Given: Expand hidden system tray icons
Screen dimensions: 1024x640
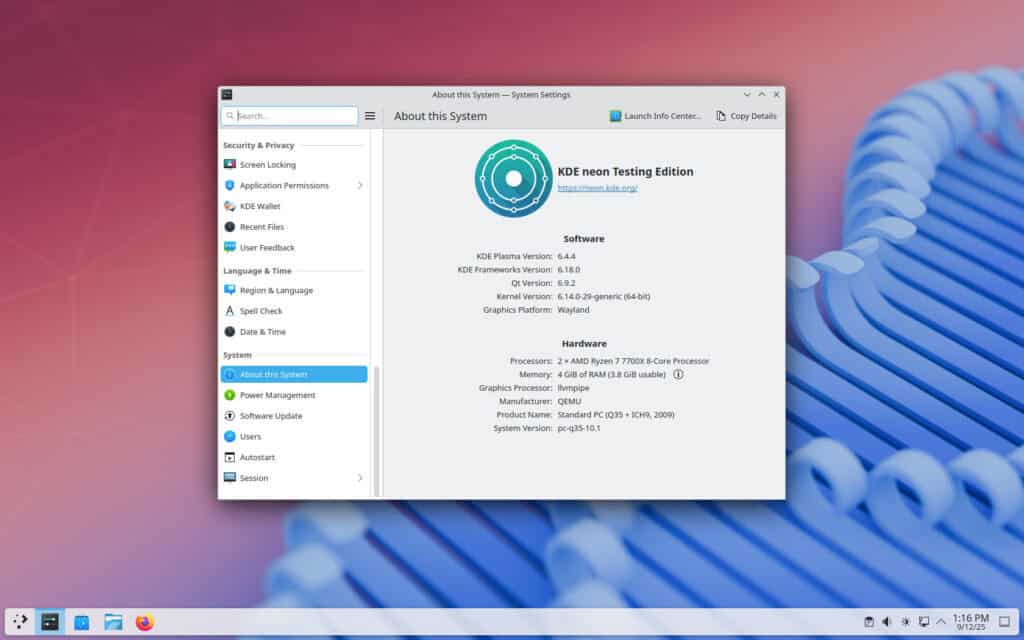Looking at the screenshot, I should pyautogui.click(x=941, y=622).
